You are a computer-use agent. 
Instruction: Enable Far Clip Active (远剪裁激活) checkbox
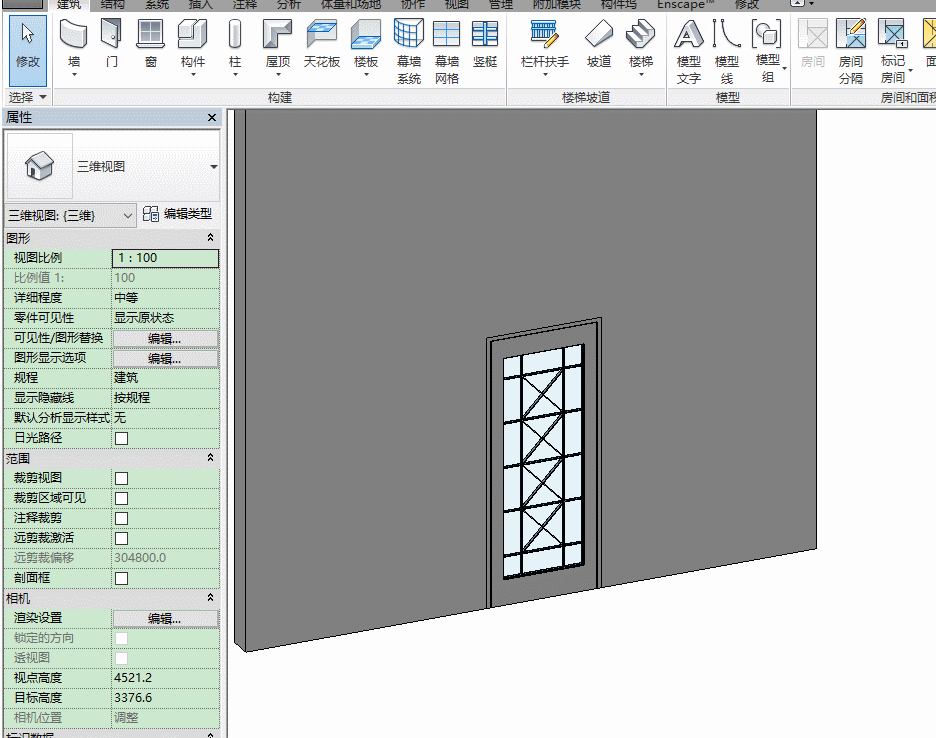coord(121,539)
